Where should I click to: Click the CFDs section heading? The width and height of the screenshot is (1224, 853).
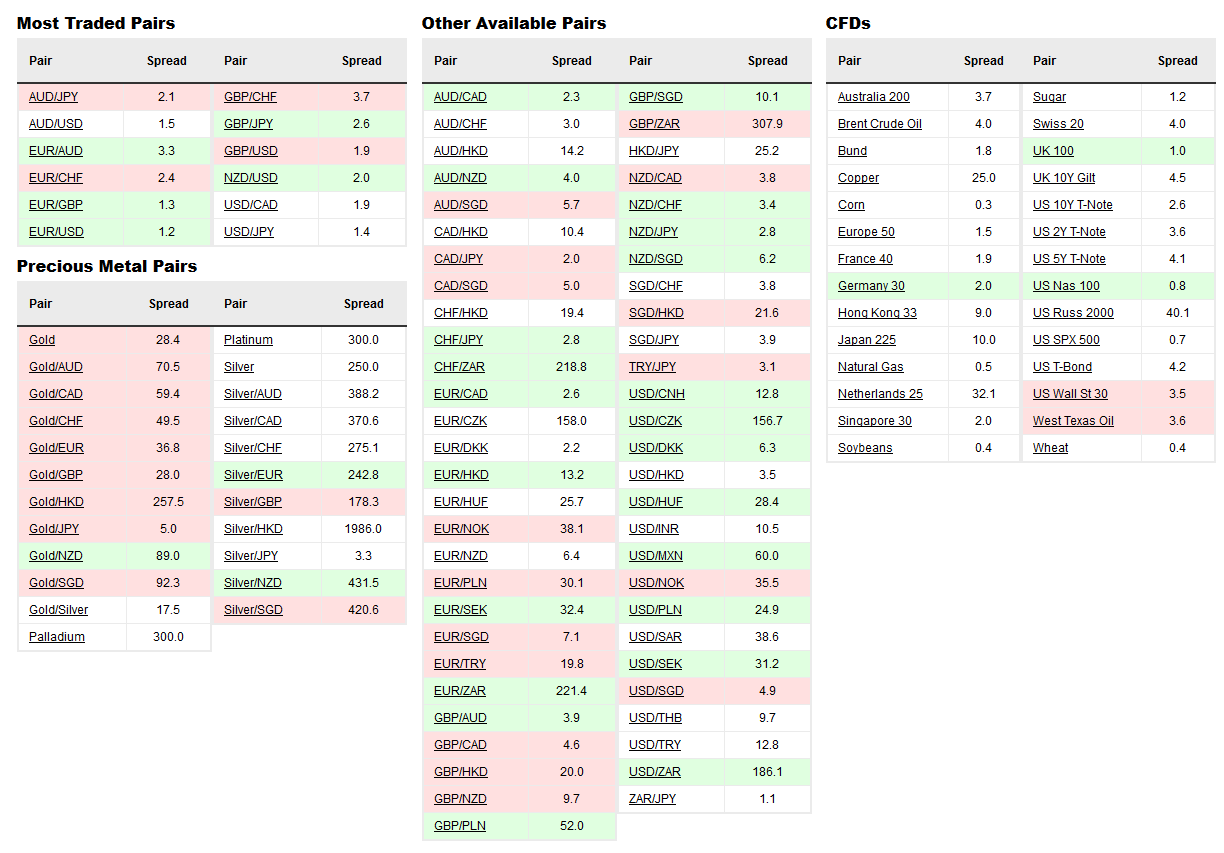pos(848,23)
